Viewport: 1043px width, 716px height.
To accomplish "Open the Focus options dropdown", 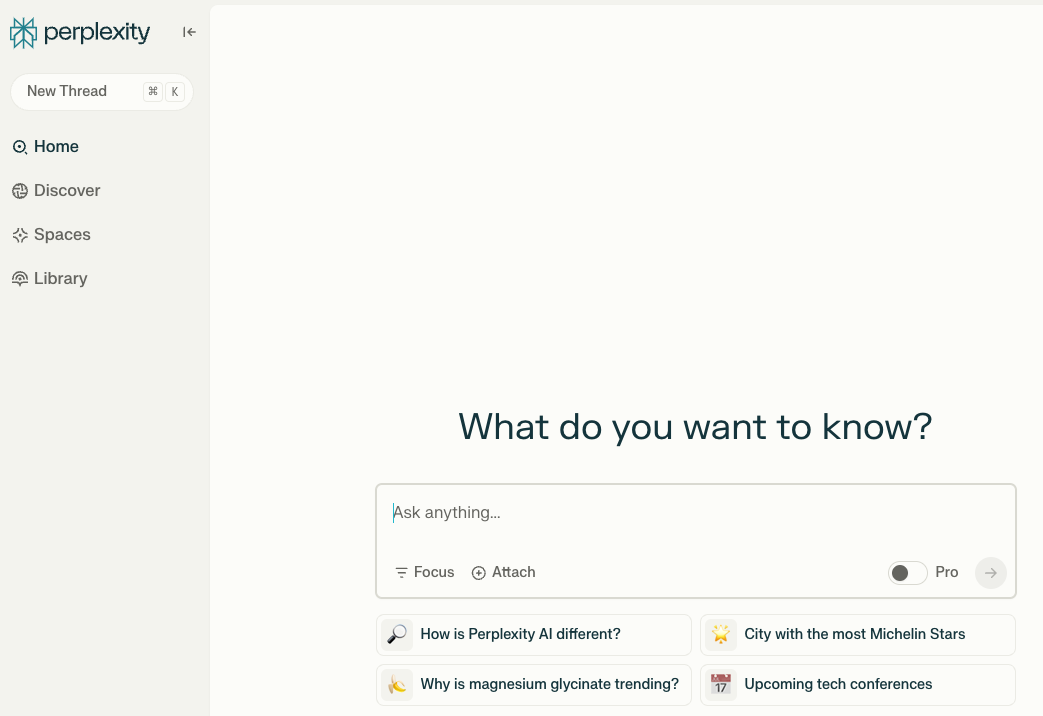I will [x=424, y=572].
